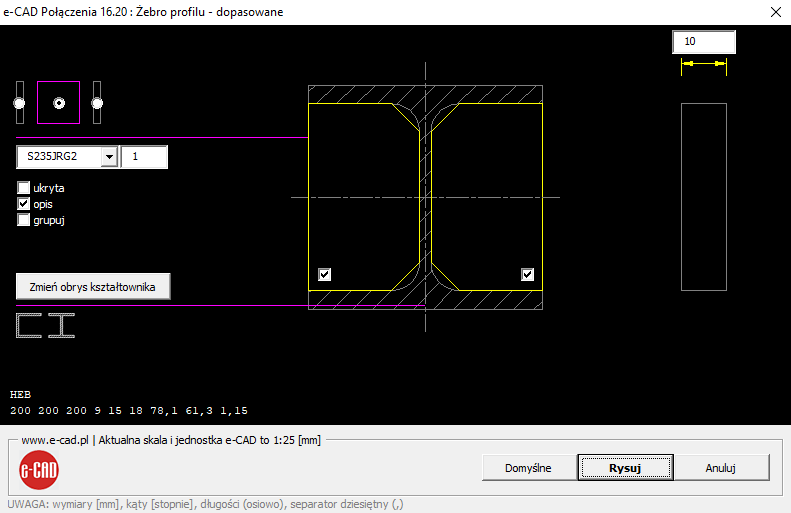Choose the I-beam profile shape icon
Screen dimensions: 791x513
(62, 325)
